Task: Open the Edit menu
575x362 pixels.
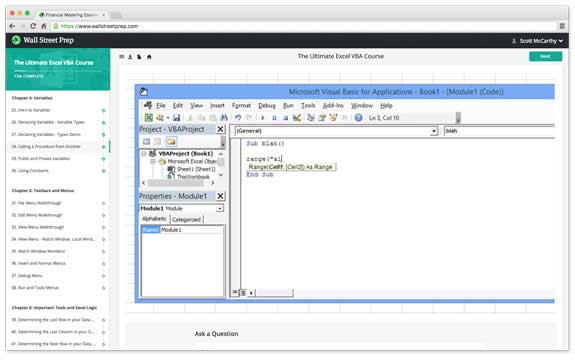Action: tap(177, 106)
